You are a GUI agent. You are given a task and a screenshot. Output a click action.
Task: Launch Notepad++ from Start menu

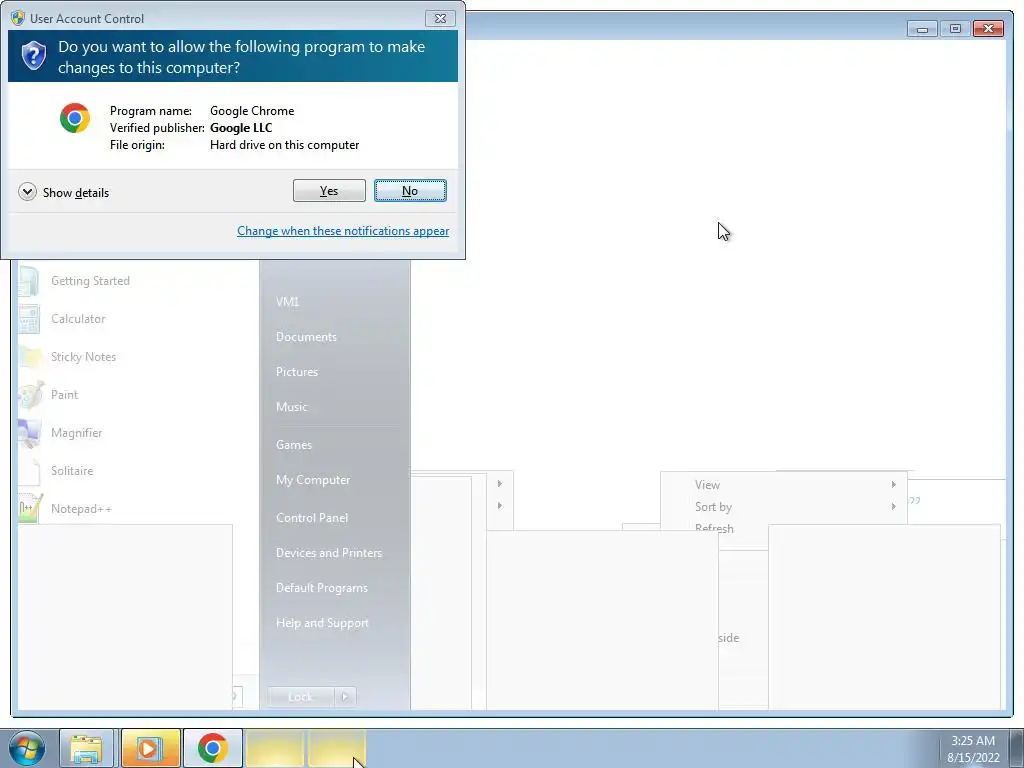(x=81, y=508)
